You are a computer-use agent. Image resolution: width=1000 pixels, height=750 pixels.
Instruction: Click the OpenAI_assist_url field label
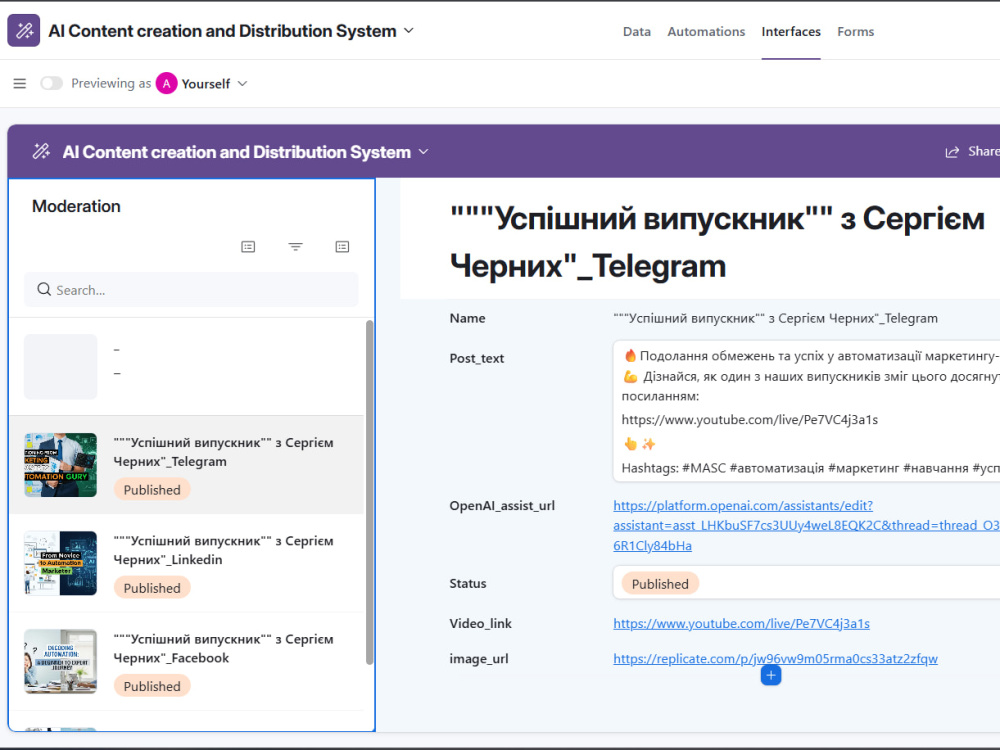pos(502,506)
